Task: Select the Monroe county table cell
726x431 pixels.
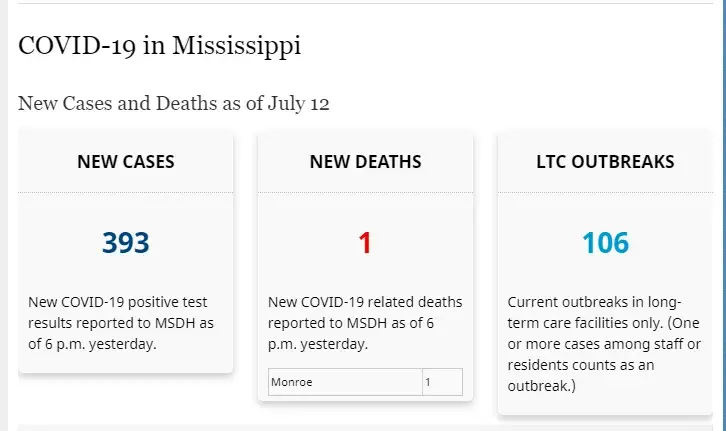Action: click(x=344, y=382)
